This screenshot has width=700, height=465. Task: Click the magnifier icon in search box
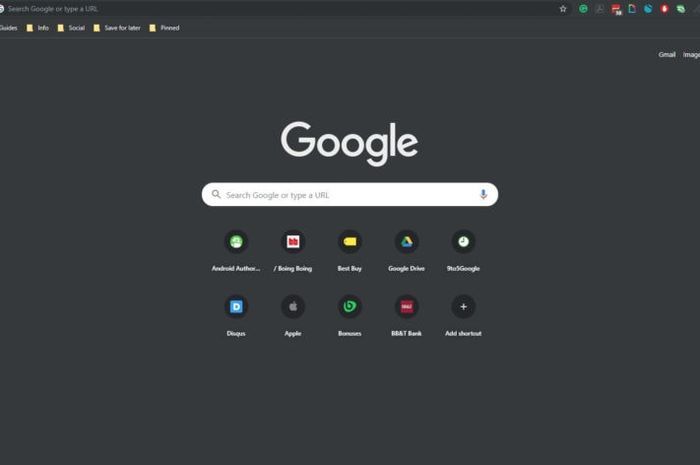coord(216,194)
